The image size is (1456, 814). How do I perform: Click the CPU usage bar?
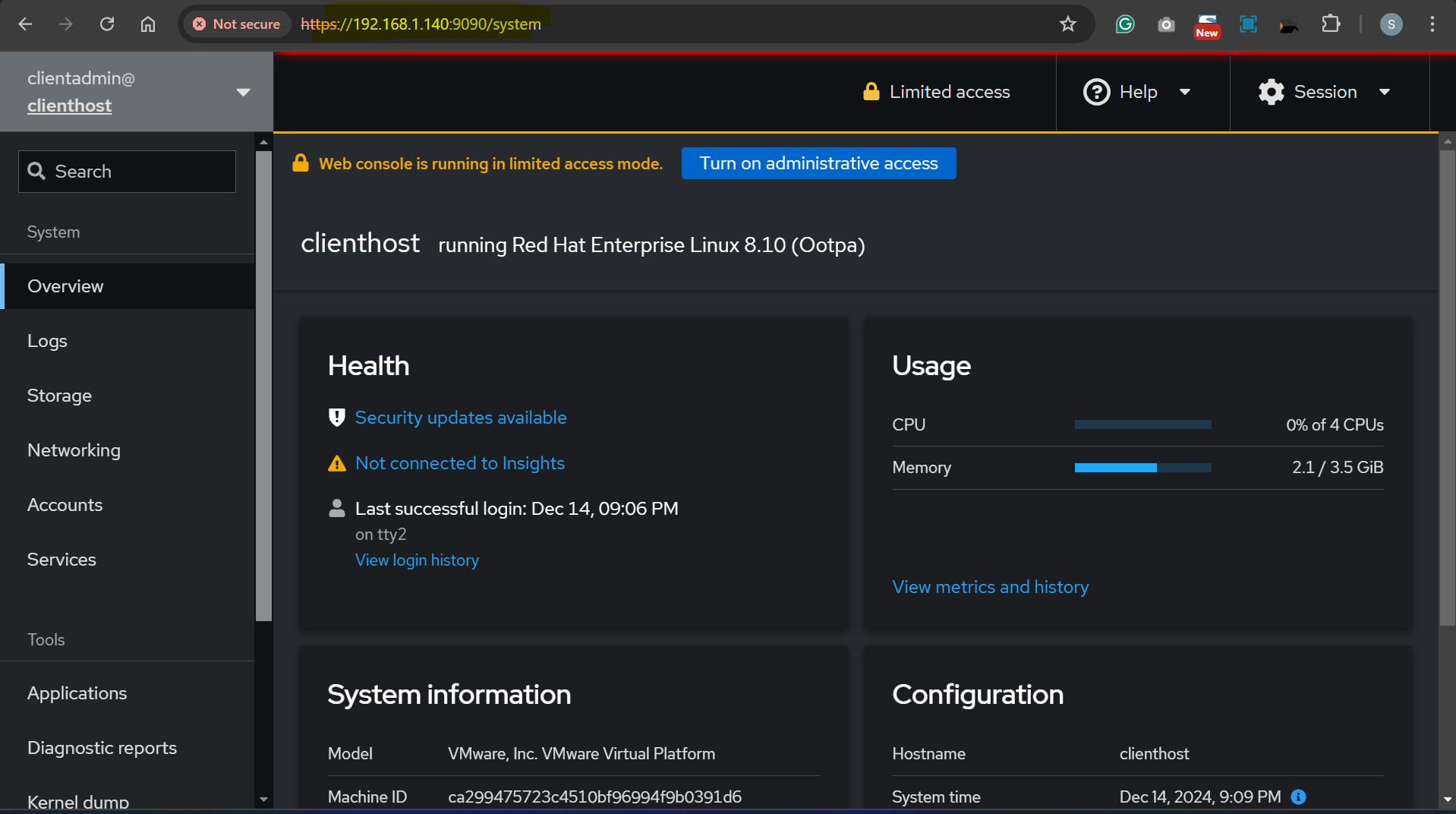tap(1142, 425)
